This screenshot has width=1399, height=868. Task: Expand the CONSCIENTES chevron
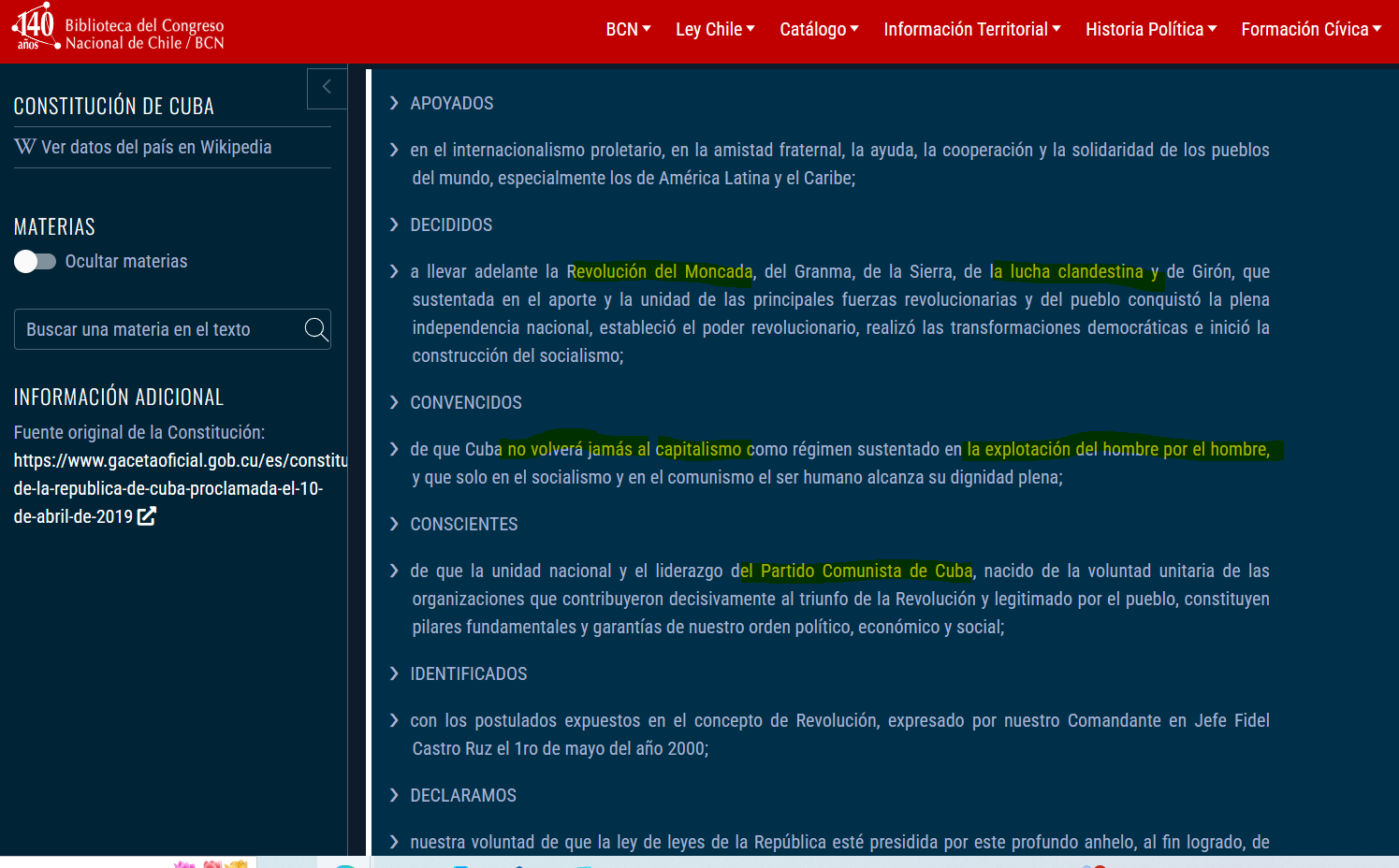tap(394, 524)
